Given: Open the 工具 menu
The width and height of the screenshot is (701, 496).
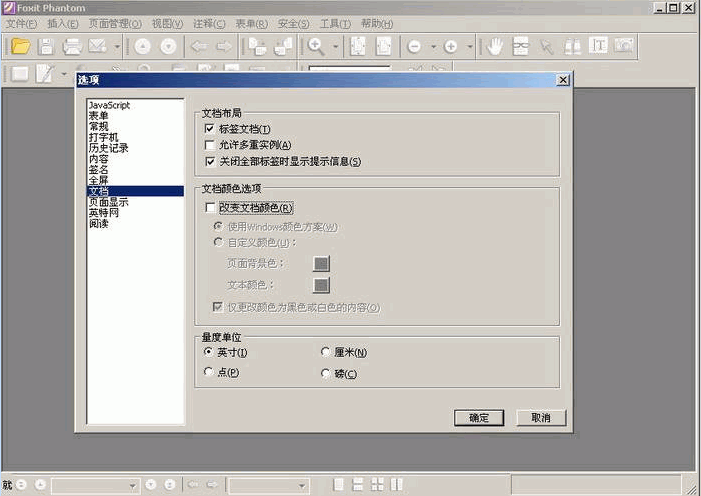Looking at the screenshot, I should point(332,23).
